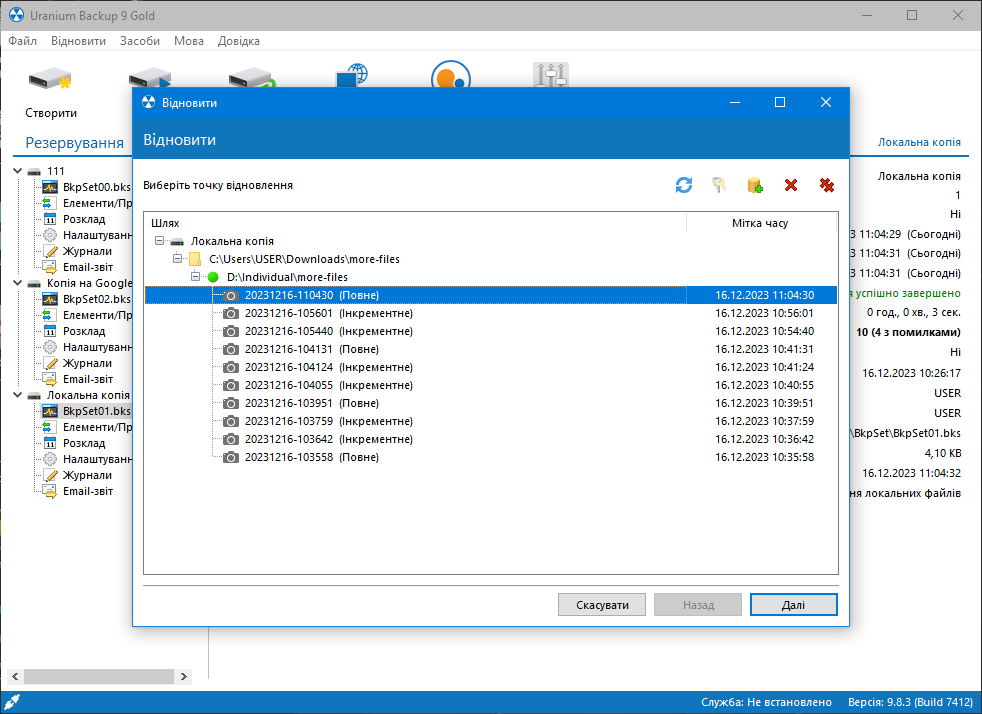Click the yellow folder icon of C:\Users\USER\Downloads\more-files
The image size is (982, 714).
[x=195, y=259]
